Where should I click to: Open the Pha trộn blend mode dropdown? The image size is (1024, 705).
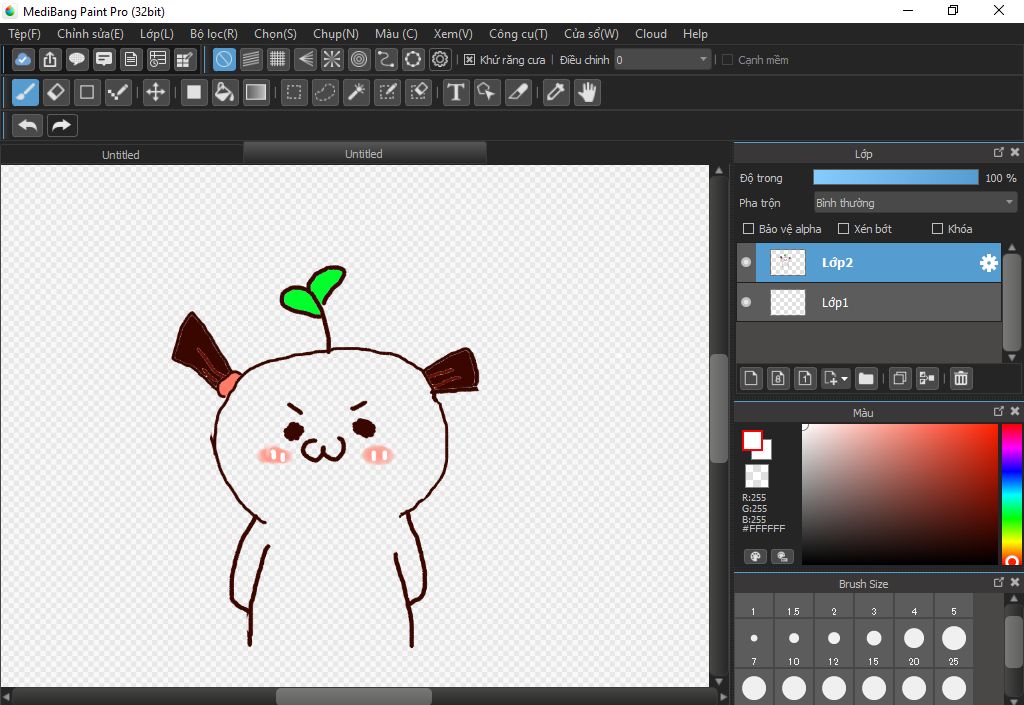(x=915, y=203)
